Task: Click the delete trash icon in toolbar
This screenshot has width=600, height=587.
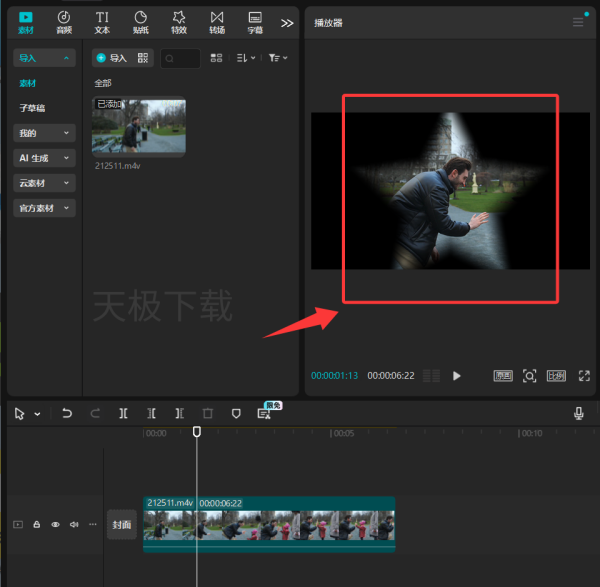Action: (x=208, y=413)
